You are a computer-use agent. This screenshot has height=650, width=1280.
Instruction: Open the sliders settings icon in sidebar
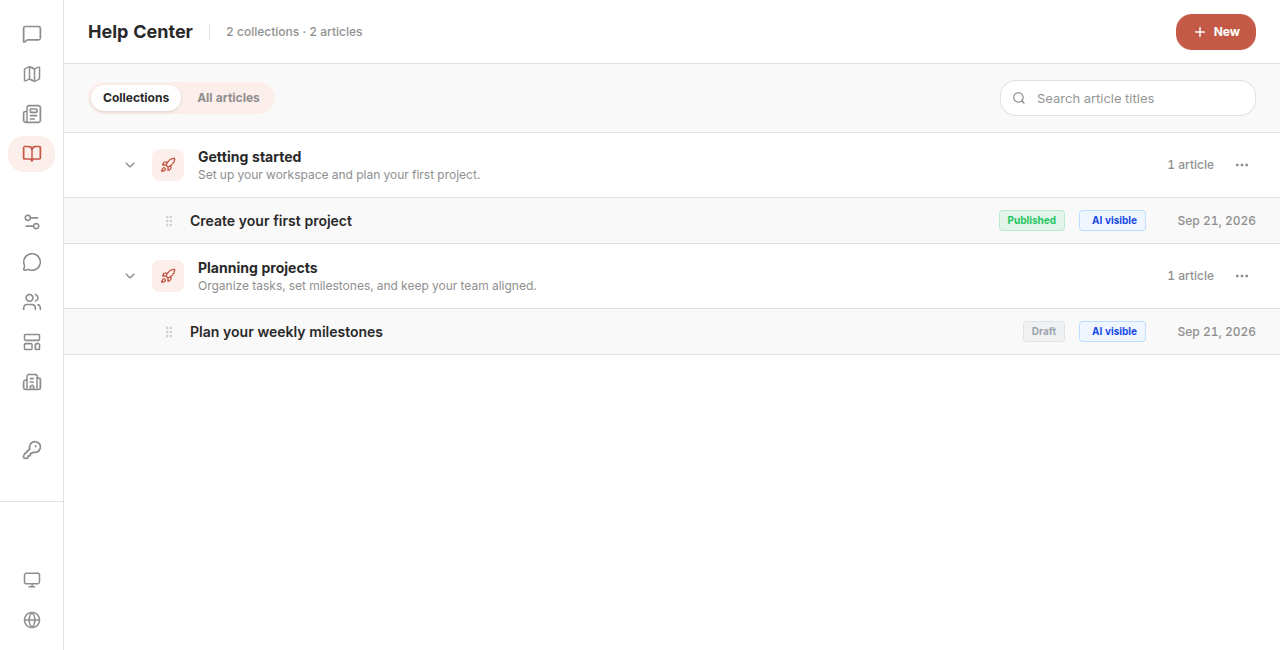[32, 222]
